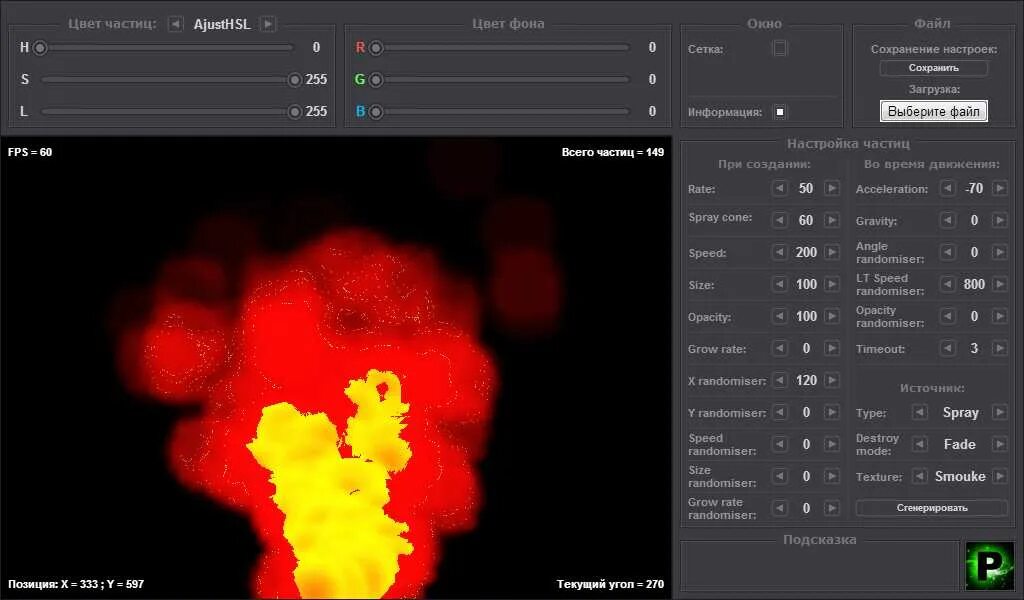Select a different Texture than Smouke

[x=998, y=476]
